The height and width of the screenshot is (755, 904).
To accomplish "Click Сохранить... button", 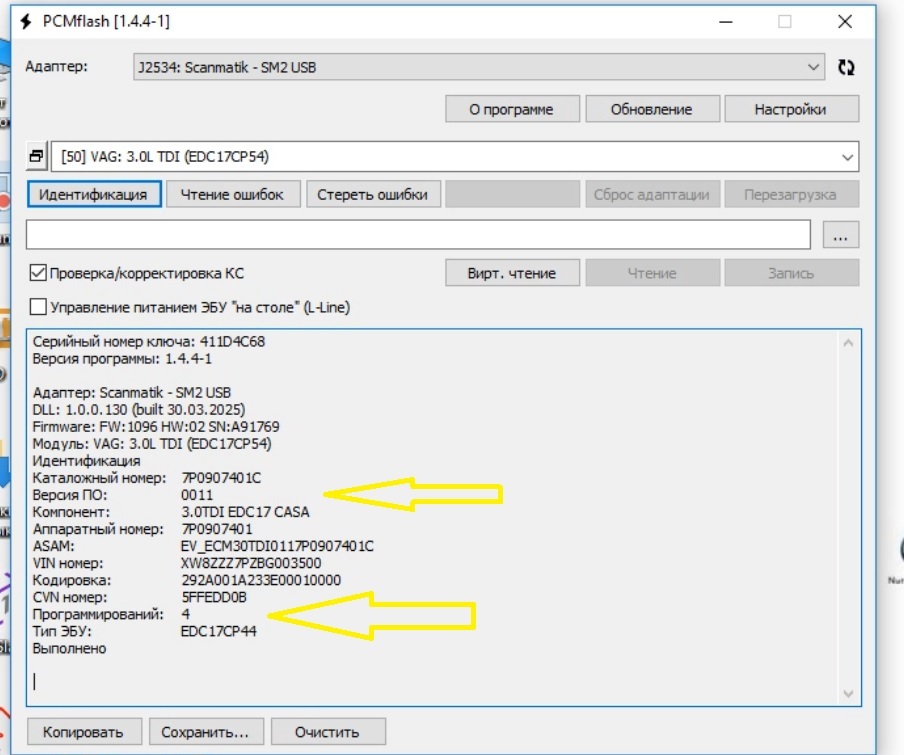I will coord(206,731).
